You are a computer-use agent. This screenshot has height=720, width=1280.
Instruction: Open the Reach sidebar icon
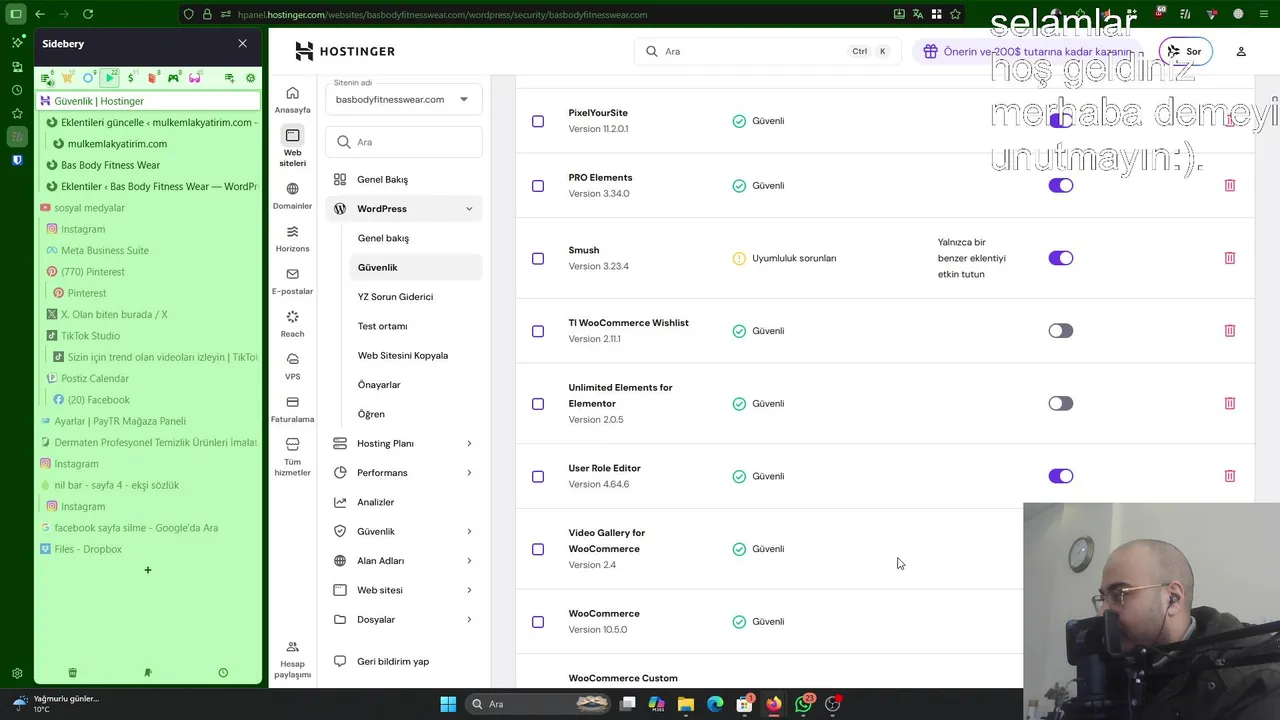(x=292, y=324)
